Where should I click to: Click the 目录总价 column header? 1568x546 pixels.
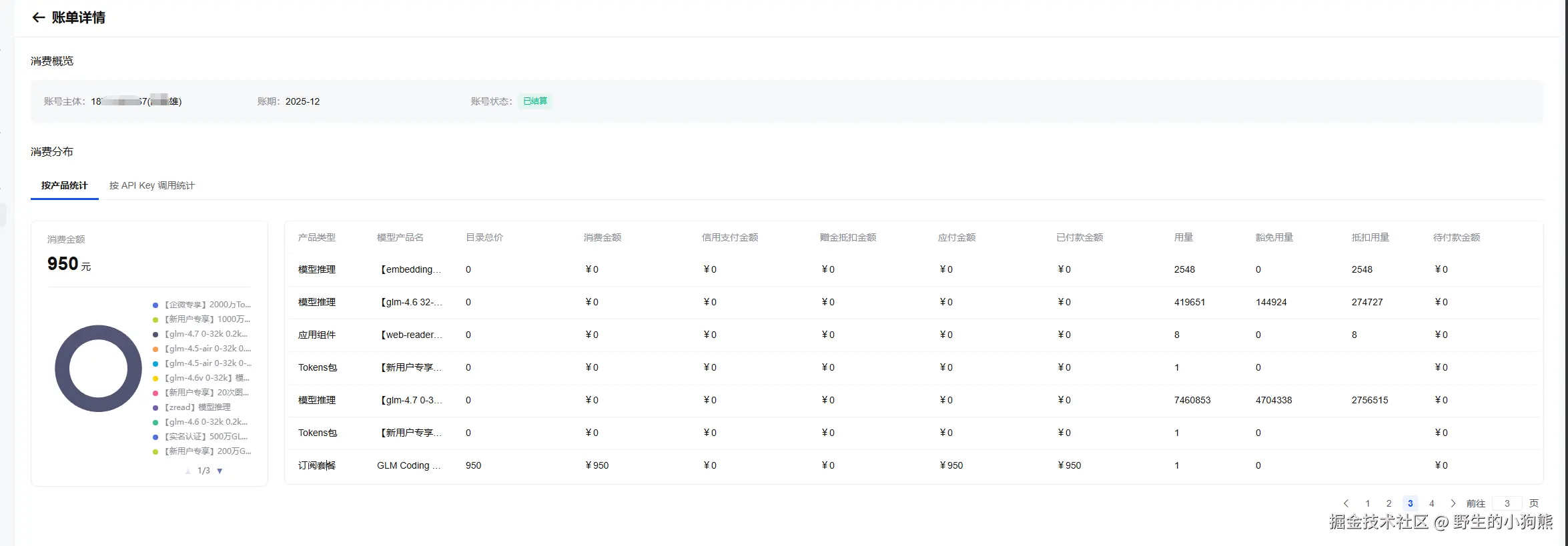[484, 237]
